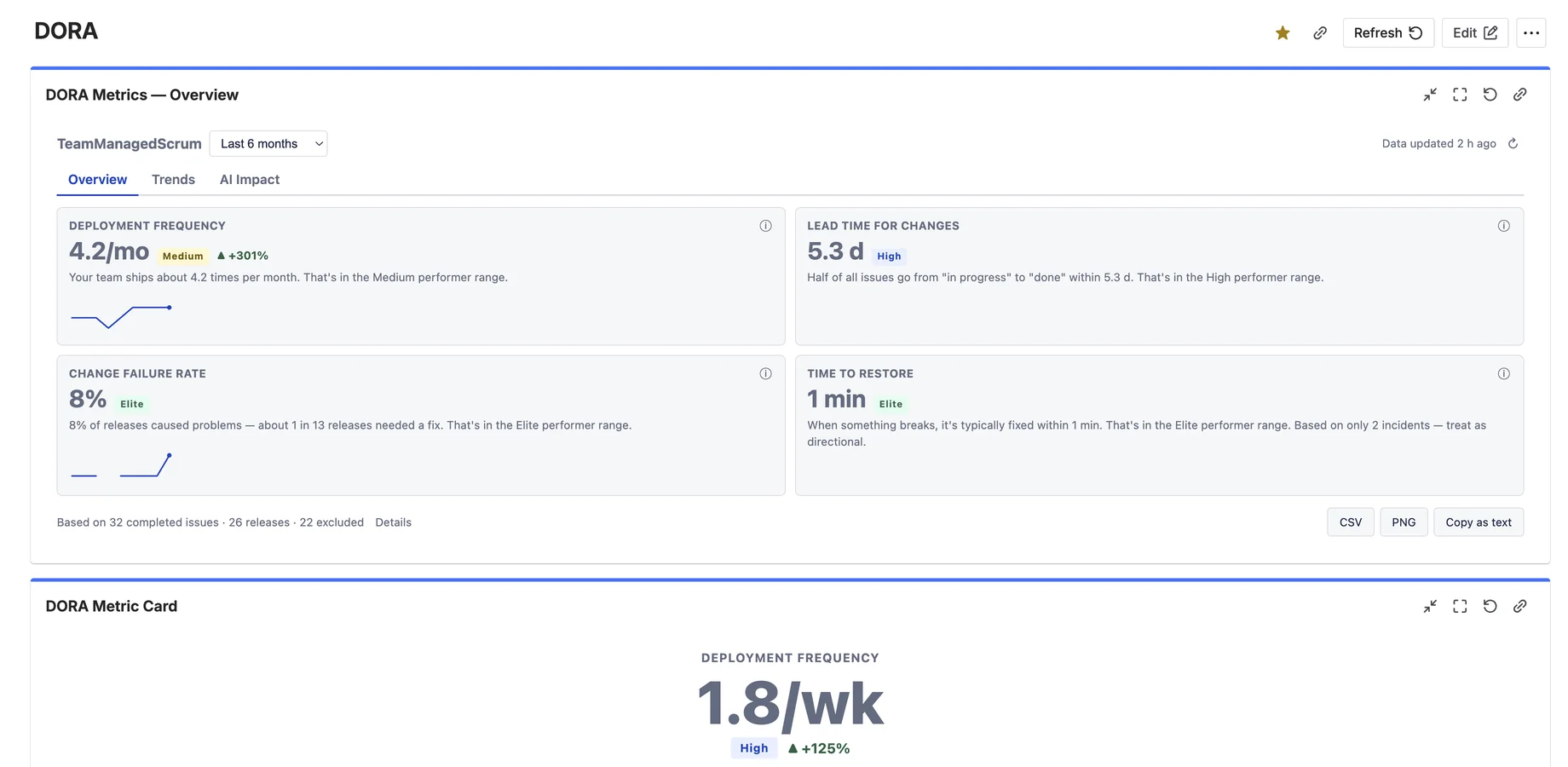This screenshot has height=767, width=1568.
Task: Minimize the DORA Metric Card gadget
Action: [1430, 606]
